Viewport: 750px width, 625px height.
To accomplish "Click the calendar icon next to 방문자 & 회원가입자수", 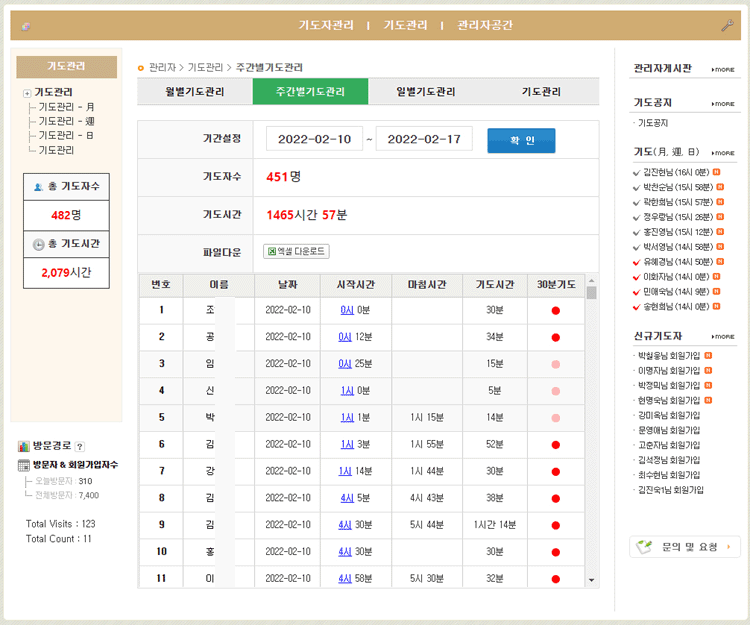I will point(23,465).
